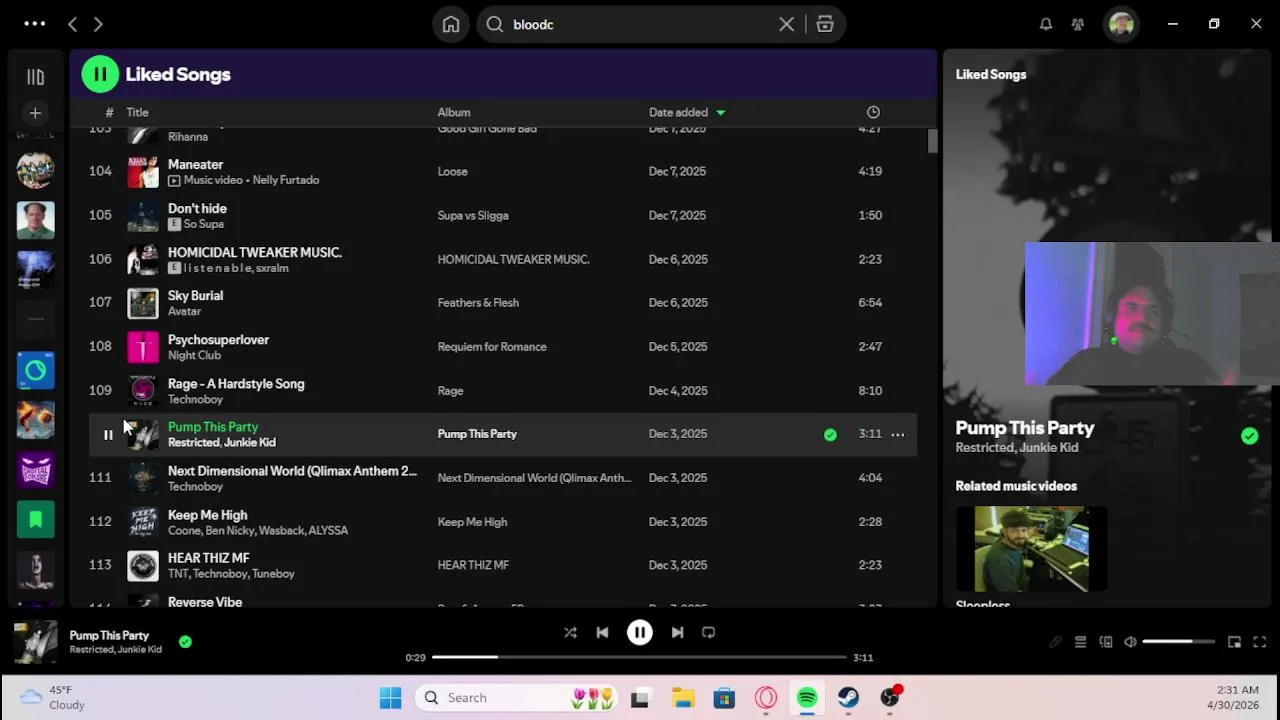Open Windows Start menu
The height and width of the screenshot is (720, 1280).
[x=391, y=698]
